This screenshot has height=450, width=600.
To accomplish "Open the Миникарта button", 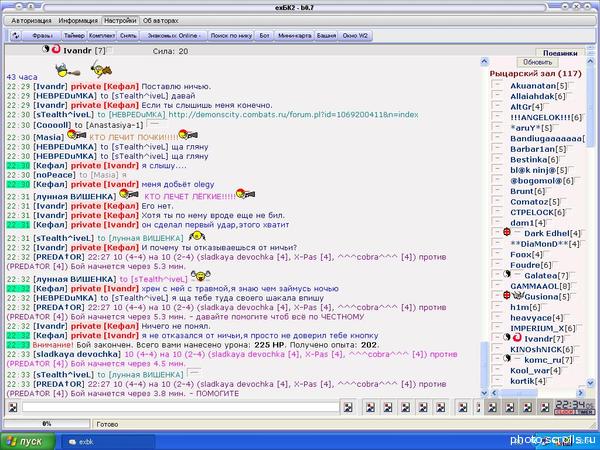I will pos(294,36).
